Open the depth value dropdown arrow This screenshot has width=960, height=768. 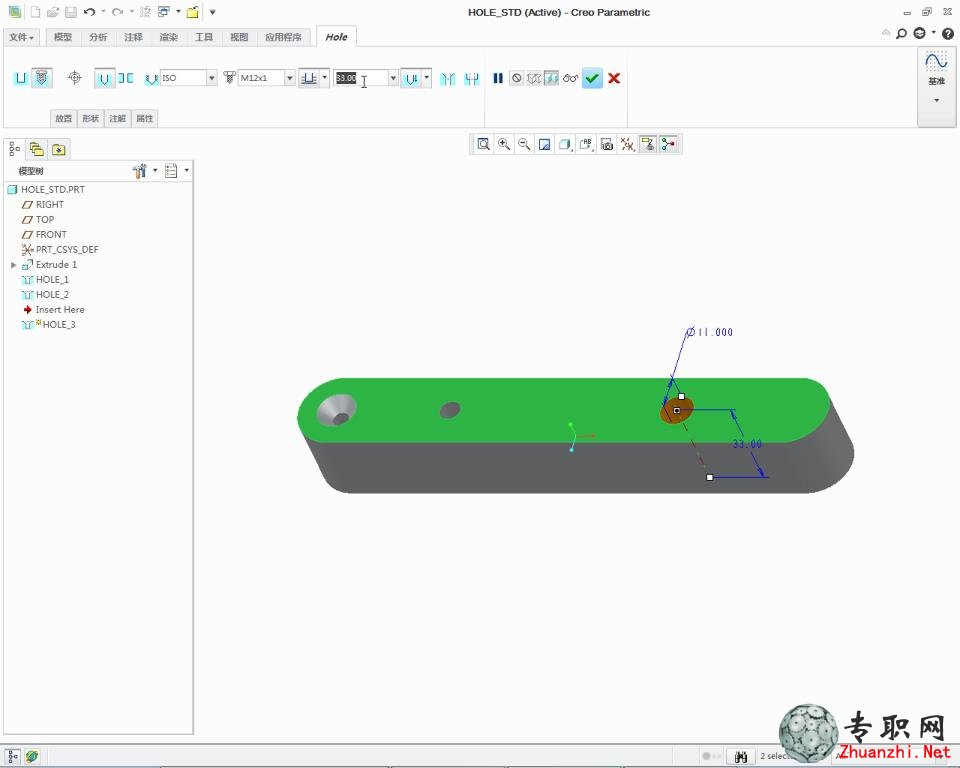pos(393,78)
